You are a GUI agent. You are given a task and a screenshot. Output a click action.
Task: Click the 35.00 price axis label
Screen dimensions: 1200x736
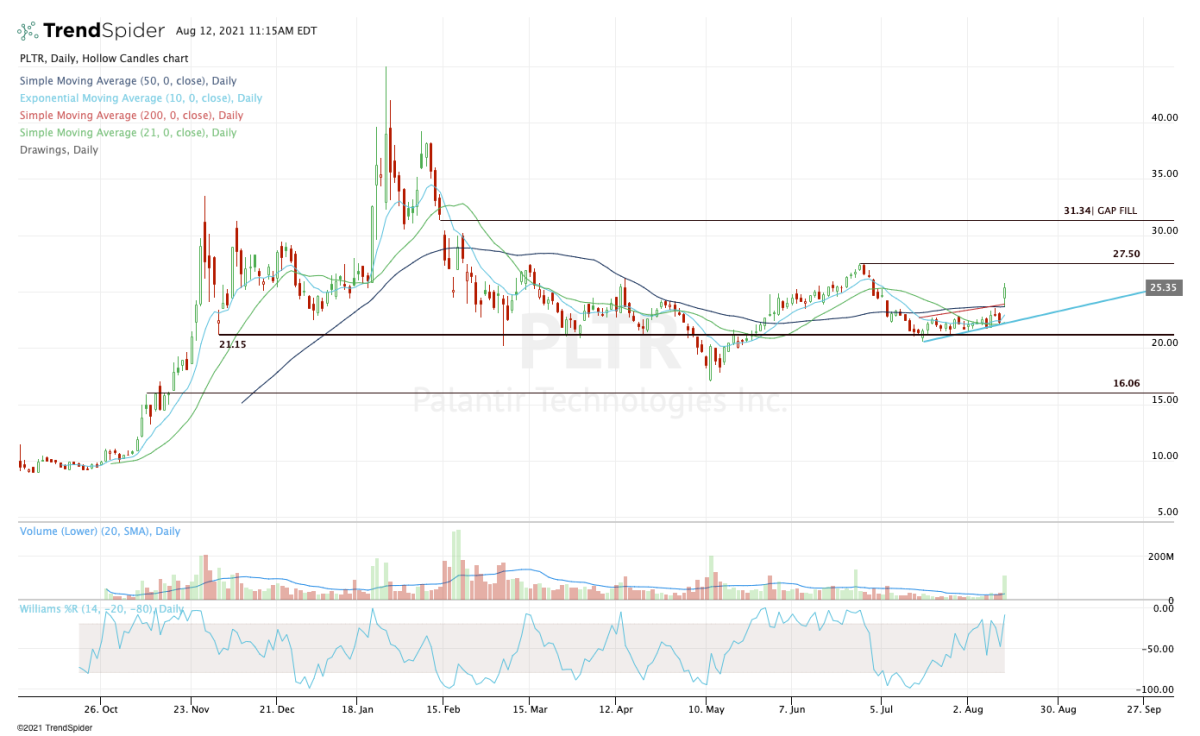click(1163, 174)
